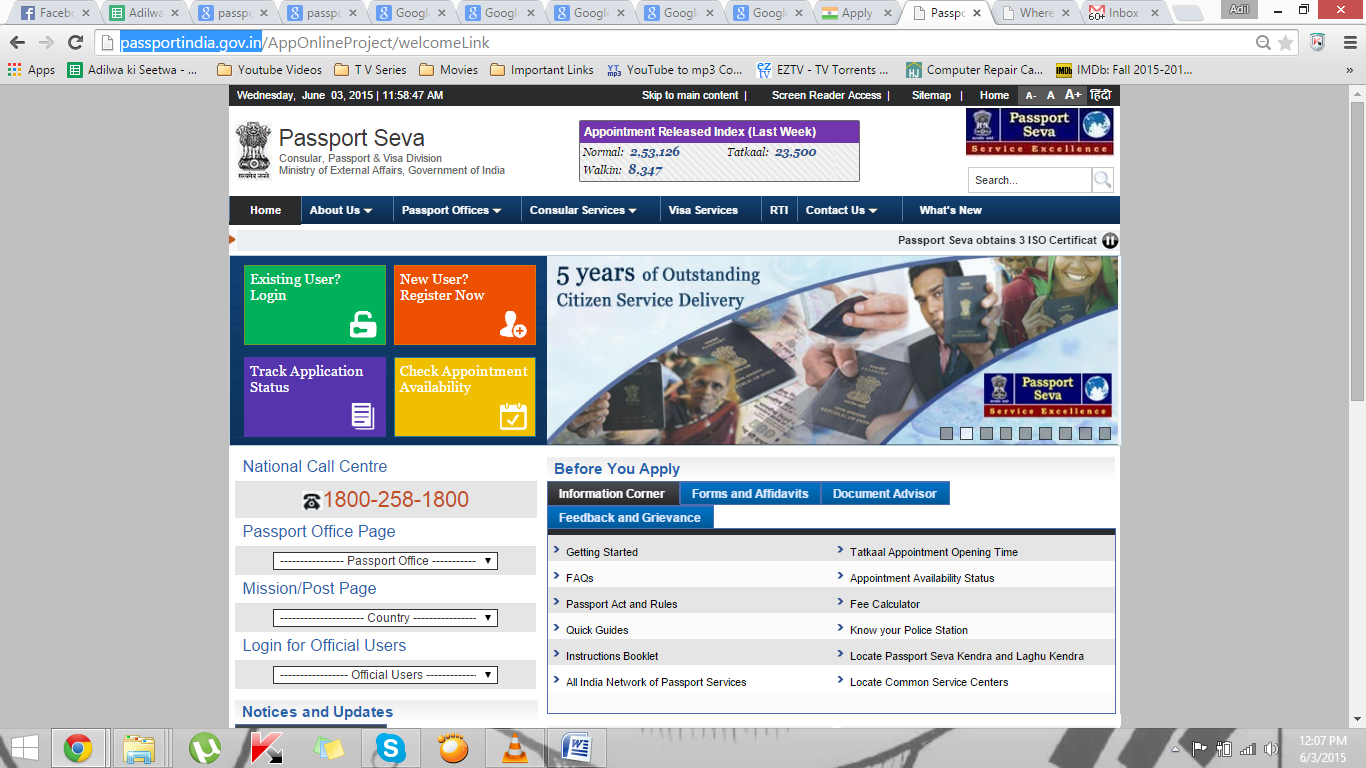This screenshot has width=1366, height=768.
Task: Open the FAQs link
Action: click(580, 578)
